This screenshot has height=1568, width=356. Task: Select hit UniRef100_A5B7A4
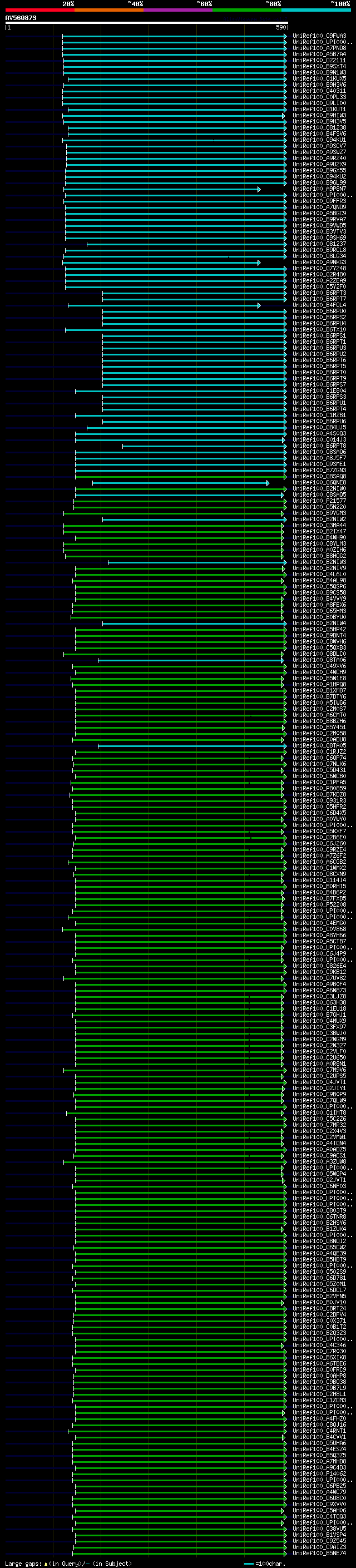319,54
